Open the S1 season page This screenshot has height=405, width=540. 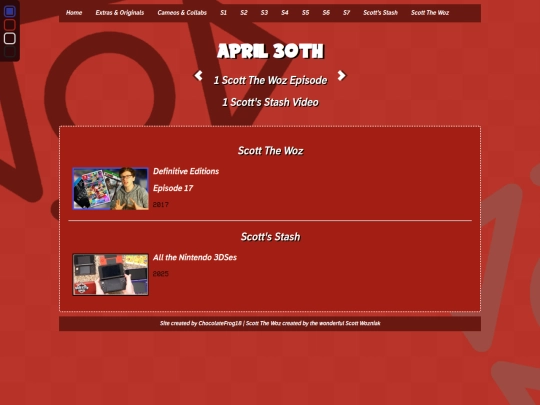click(224, 13)
